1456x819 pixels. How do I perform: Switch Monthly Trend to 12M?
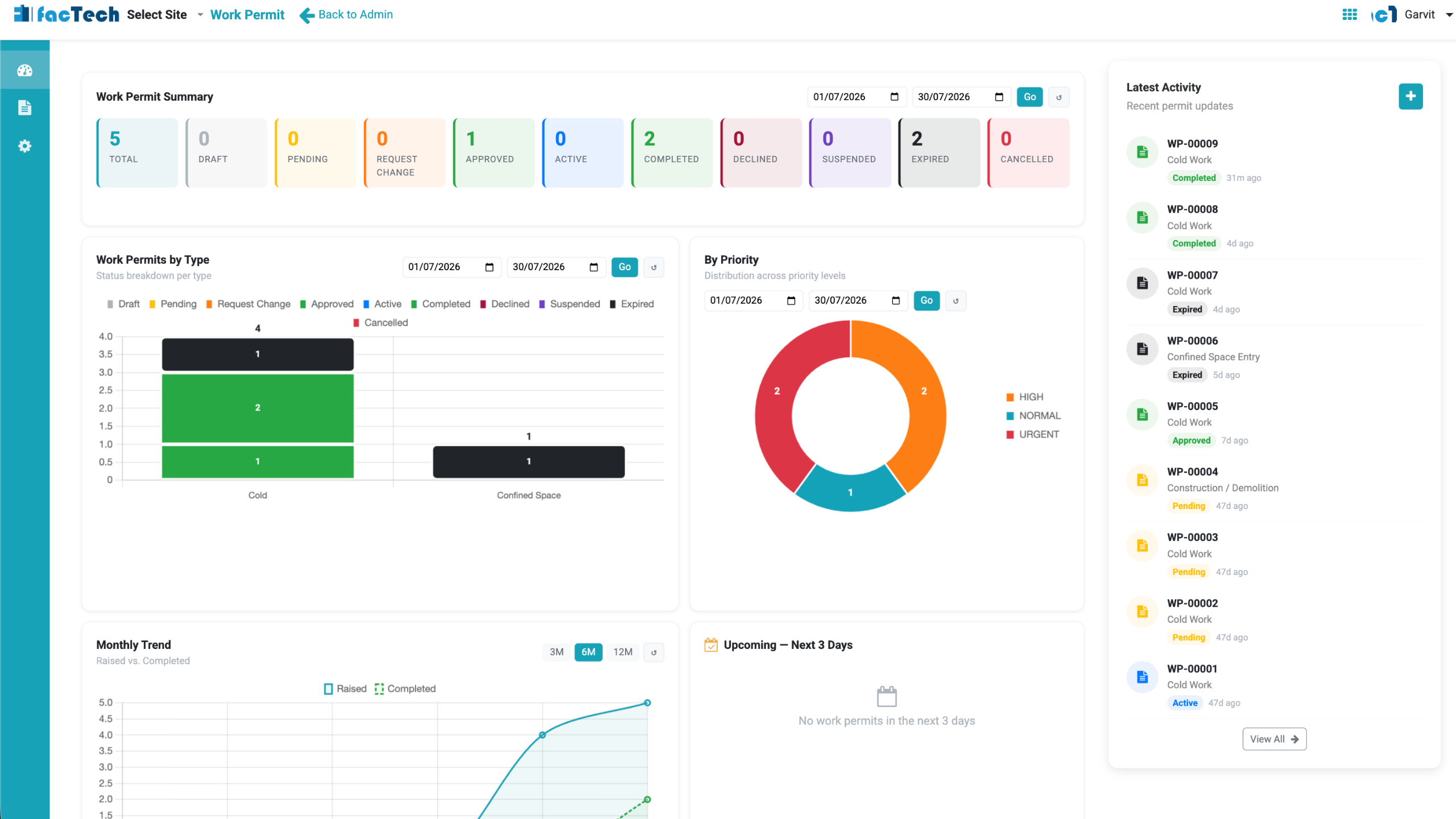[x=623, y=652]
